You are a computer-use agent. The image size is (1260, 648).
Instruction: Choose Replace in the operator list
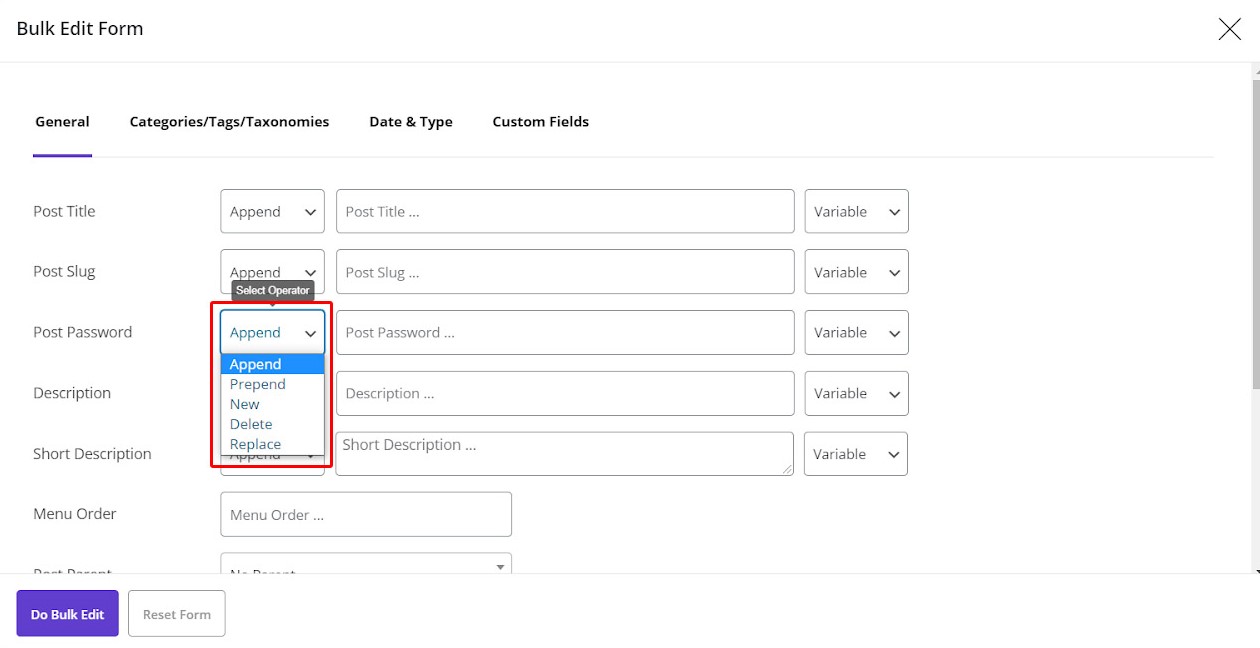click(x=255, y=444)
